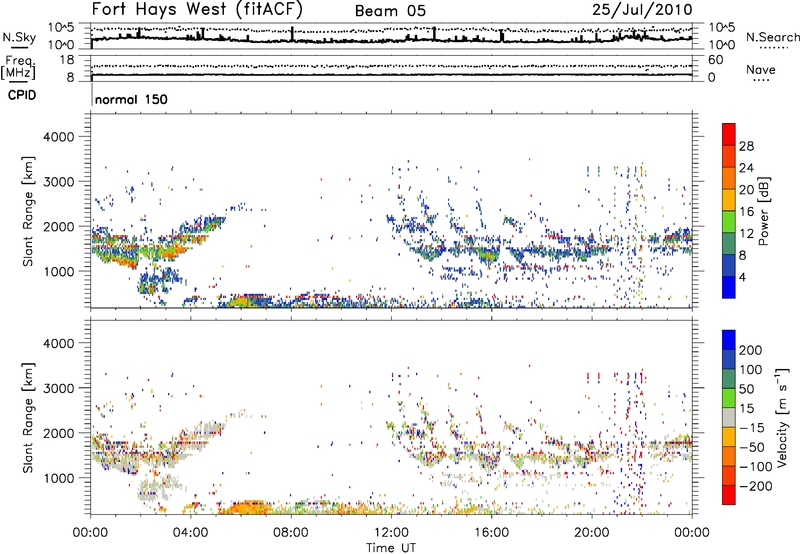Click the '200' label on Velocity color bar
800x554 pixels.
[751, 350]
